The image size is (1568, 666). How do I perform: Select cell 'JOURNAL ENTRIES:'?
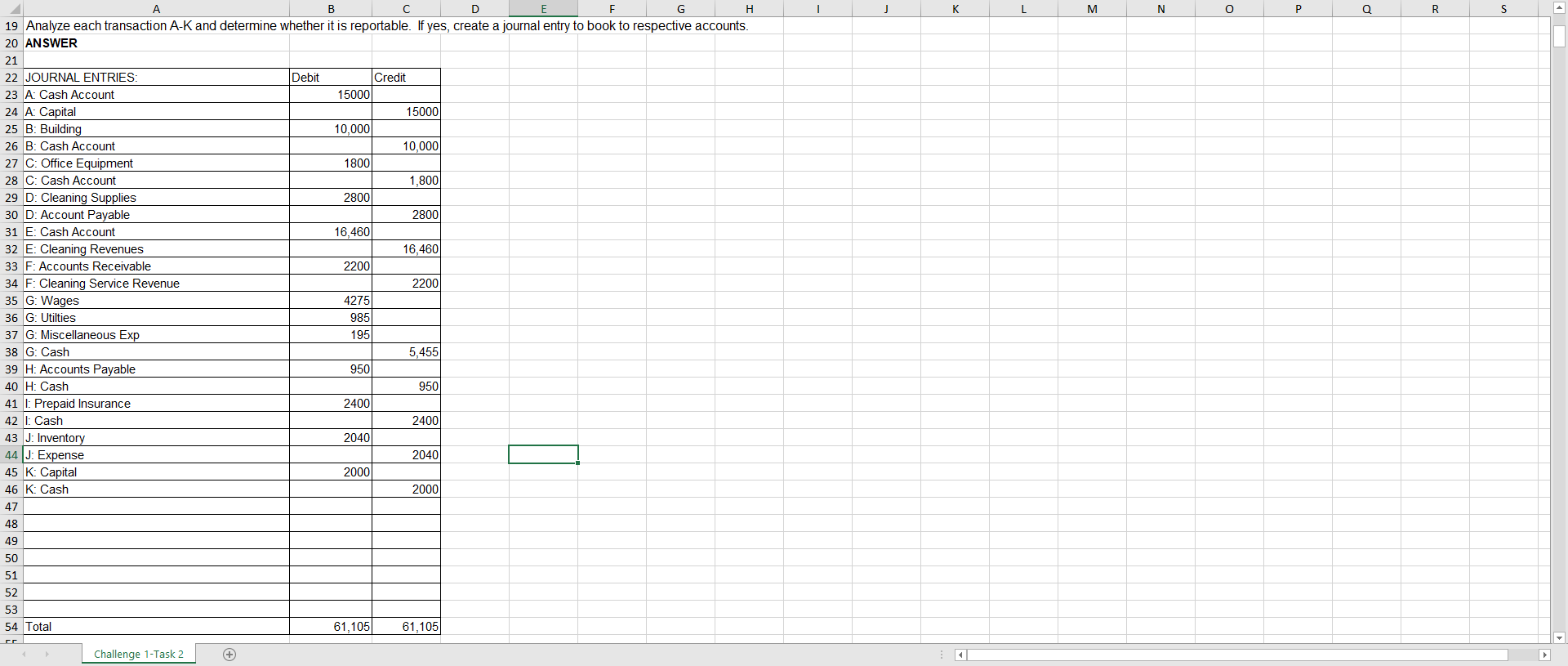156,77
